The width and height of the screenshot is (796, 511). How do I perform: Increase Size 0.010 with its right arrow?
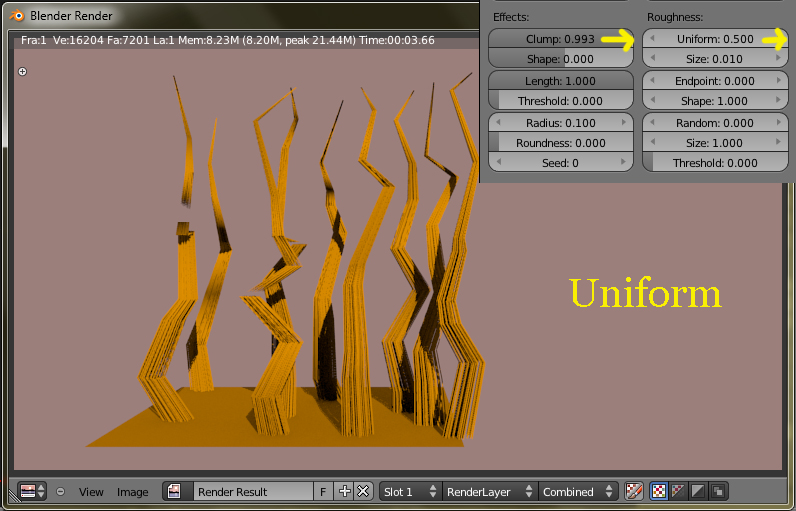tap(778, 58)
